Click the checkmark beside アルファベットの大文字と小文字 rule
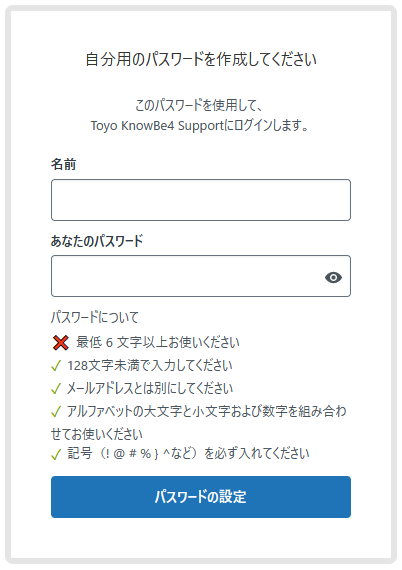 pyautogui.click(x=56, y=412)
